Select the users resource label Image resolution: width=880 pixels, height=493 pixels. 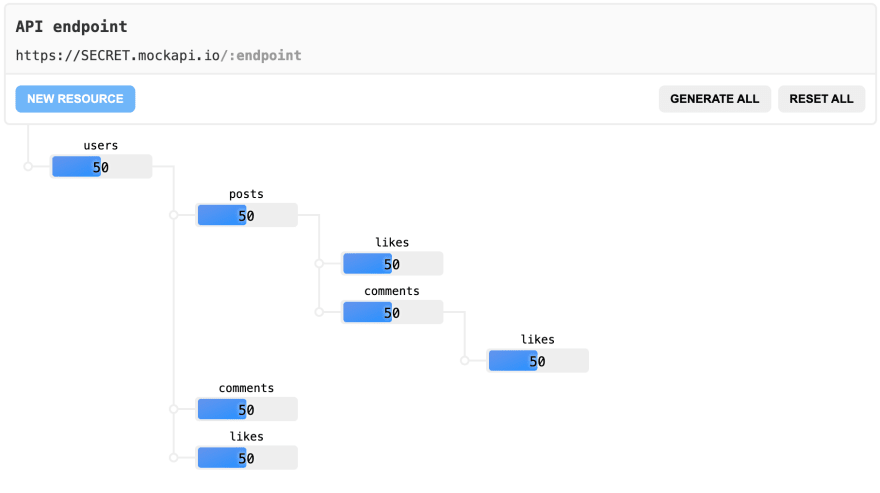(101, 146)
